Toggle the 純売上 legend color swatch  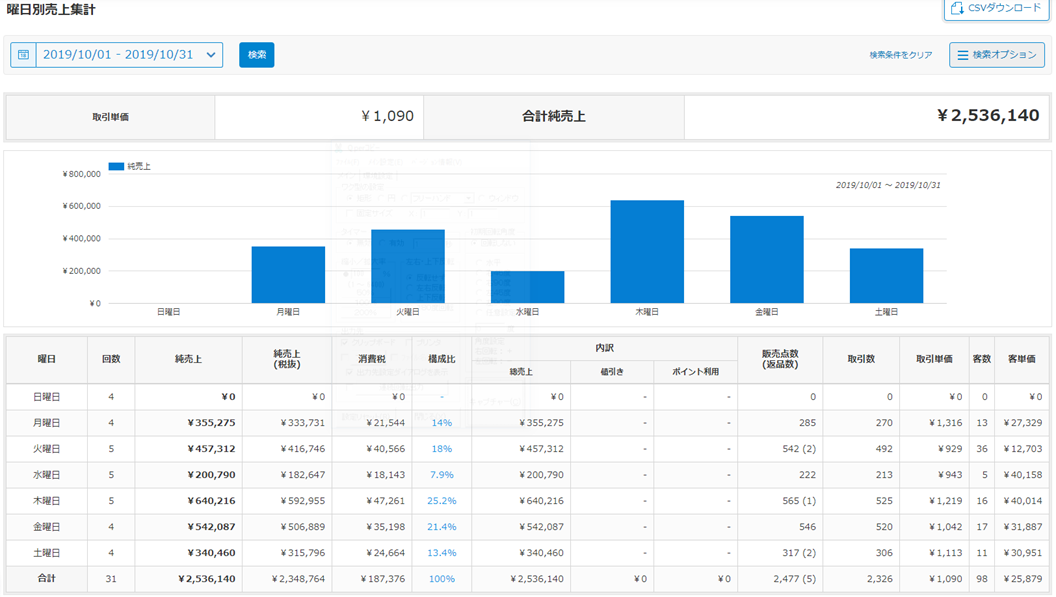point(116,167)
